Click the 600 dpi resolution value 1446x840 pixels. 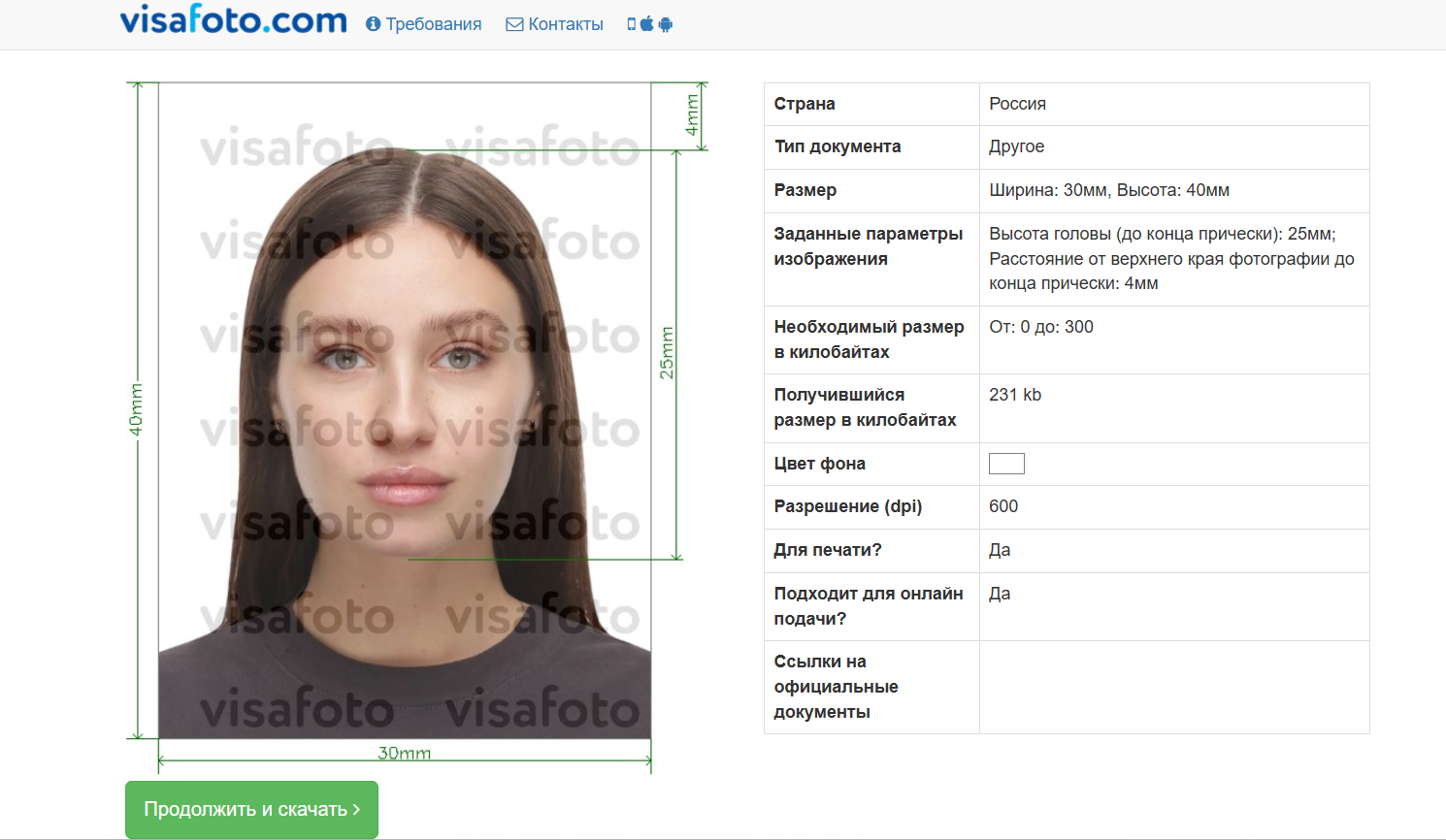tap(1003, 506)
